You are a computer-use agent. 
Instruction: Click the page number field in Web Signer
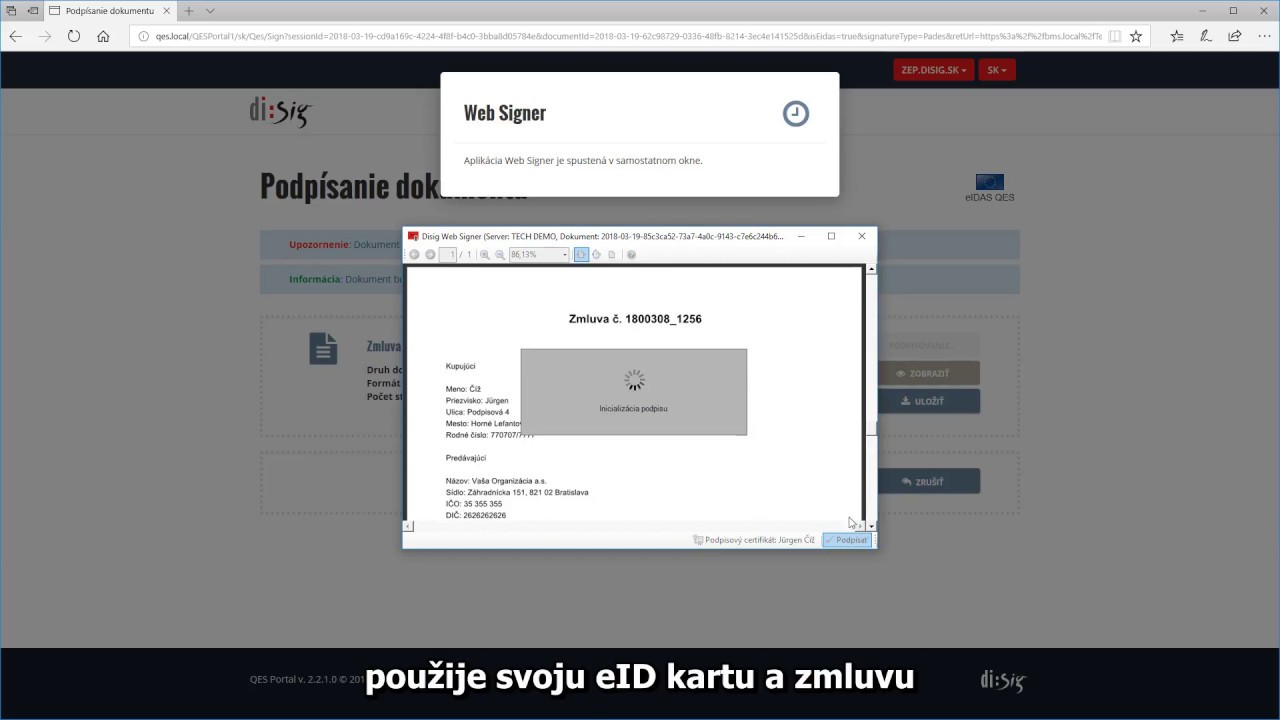click(448, 255)
